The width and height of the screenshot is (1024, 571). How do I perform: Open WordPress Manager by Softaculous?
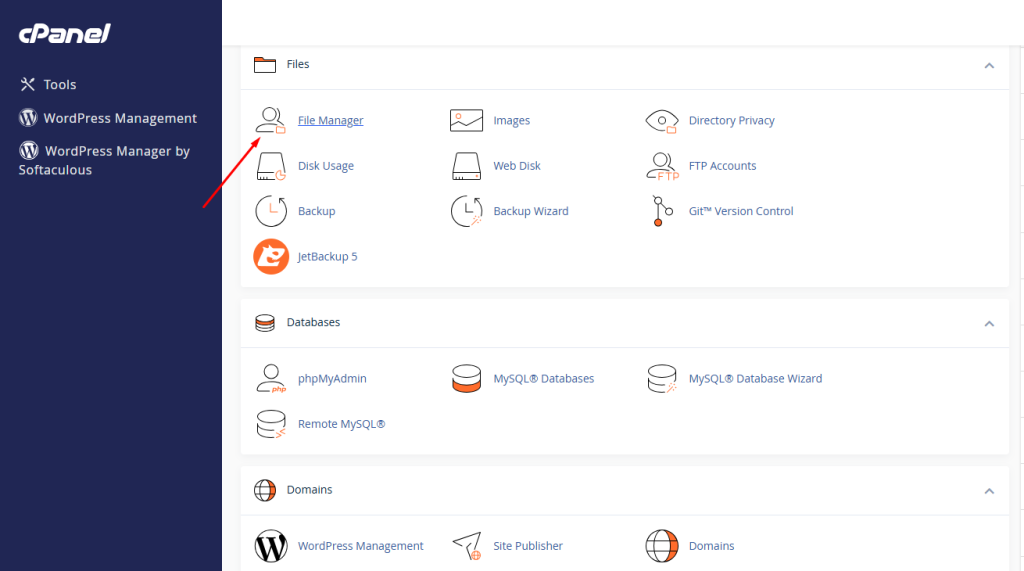click(x=104, y=160)
